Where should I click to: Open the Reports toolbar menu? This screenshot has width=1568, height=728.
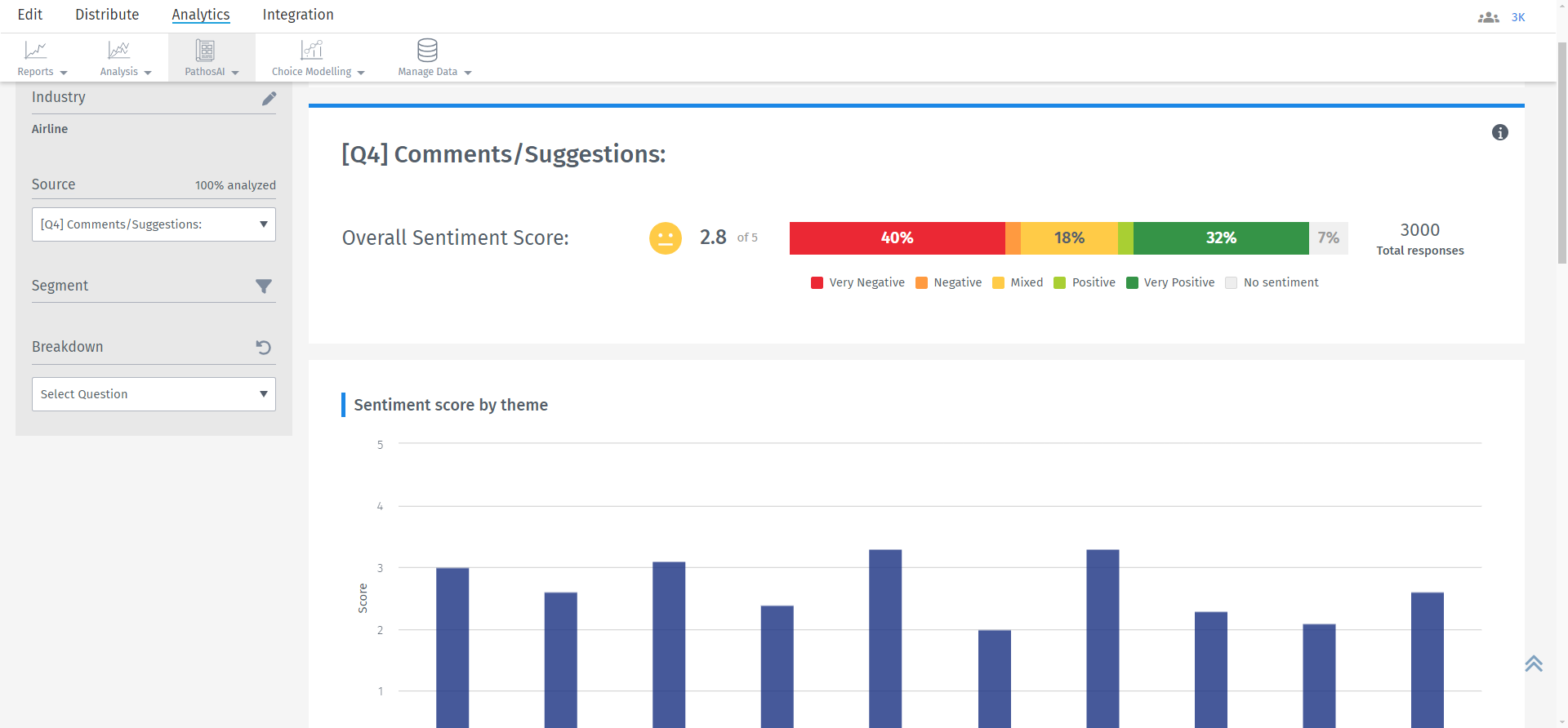coord(42,58)
